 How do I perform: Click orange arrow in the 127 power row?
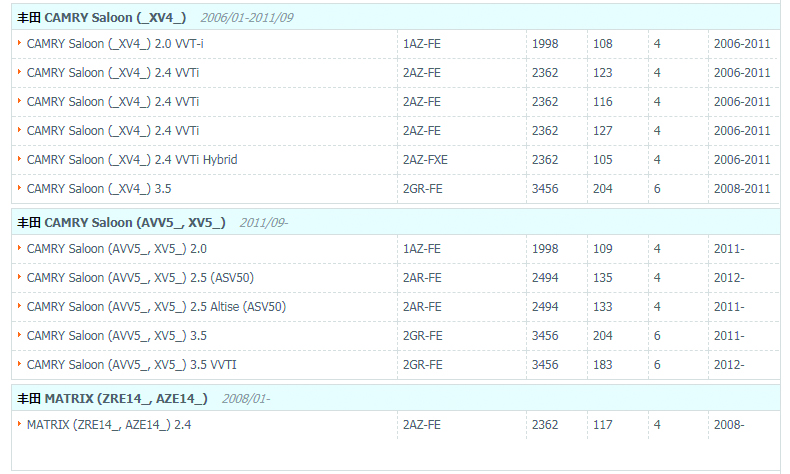[19, 130]
